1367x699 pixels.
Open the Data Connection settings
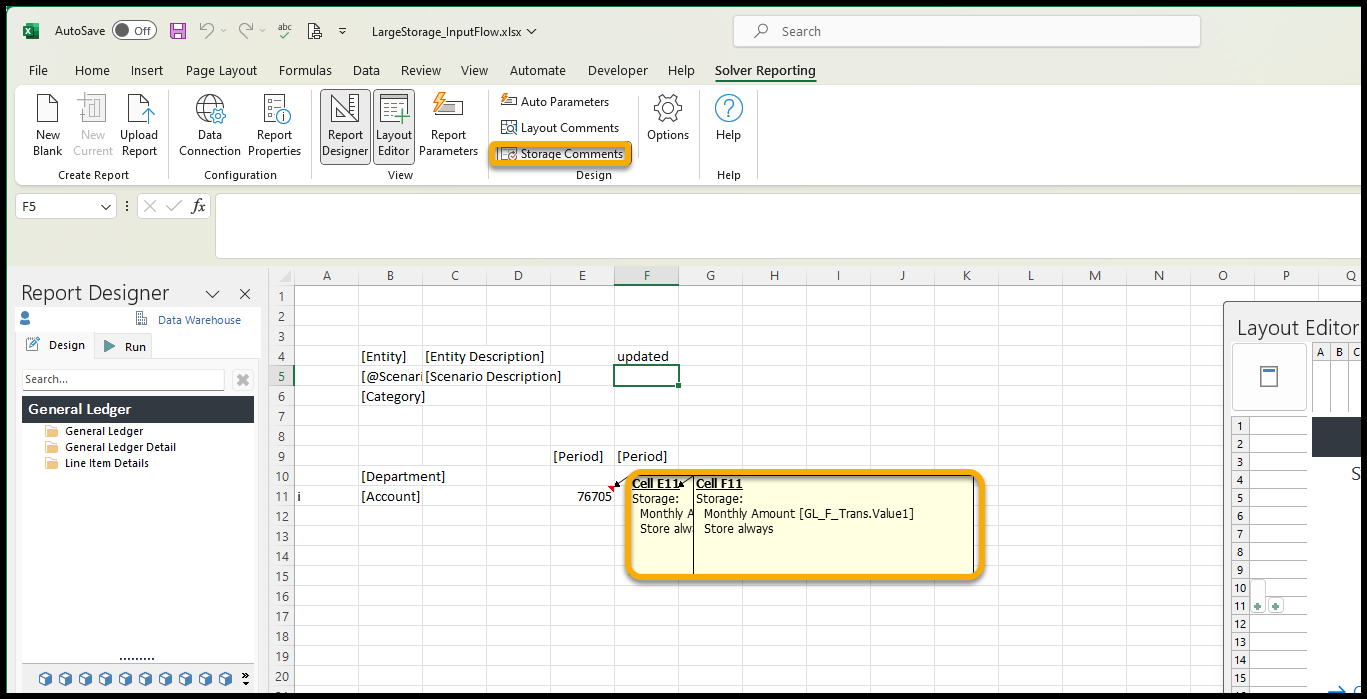coord(210,125)
